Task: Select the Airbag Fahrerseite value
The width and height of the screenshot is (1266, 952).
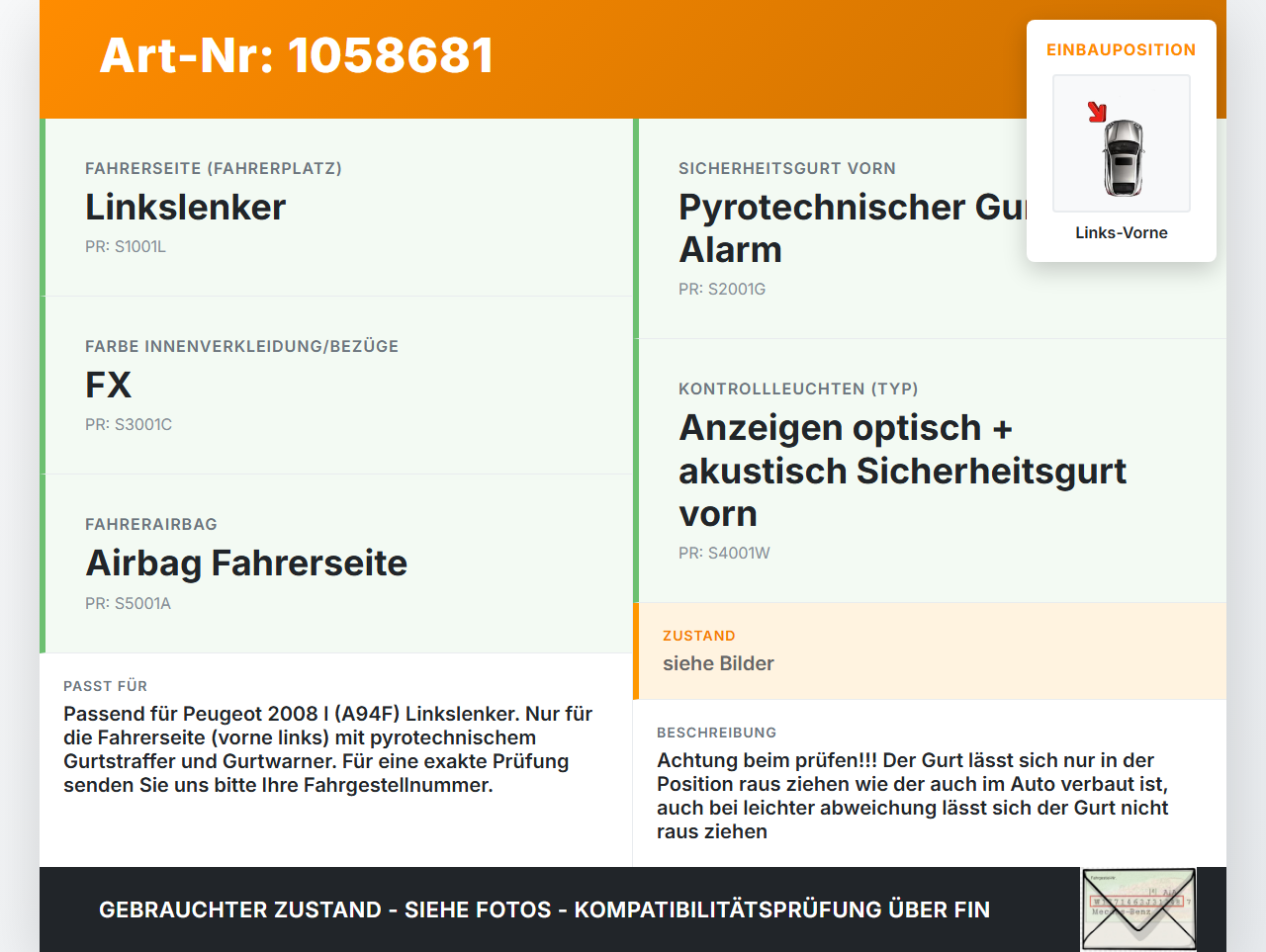Action: click(246, 563)
